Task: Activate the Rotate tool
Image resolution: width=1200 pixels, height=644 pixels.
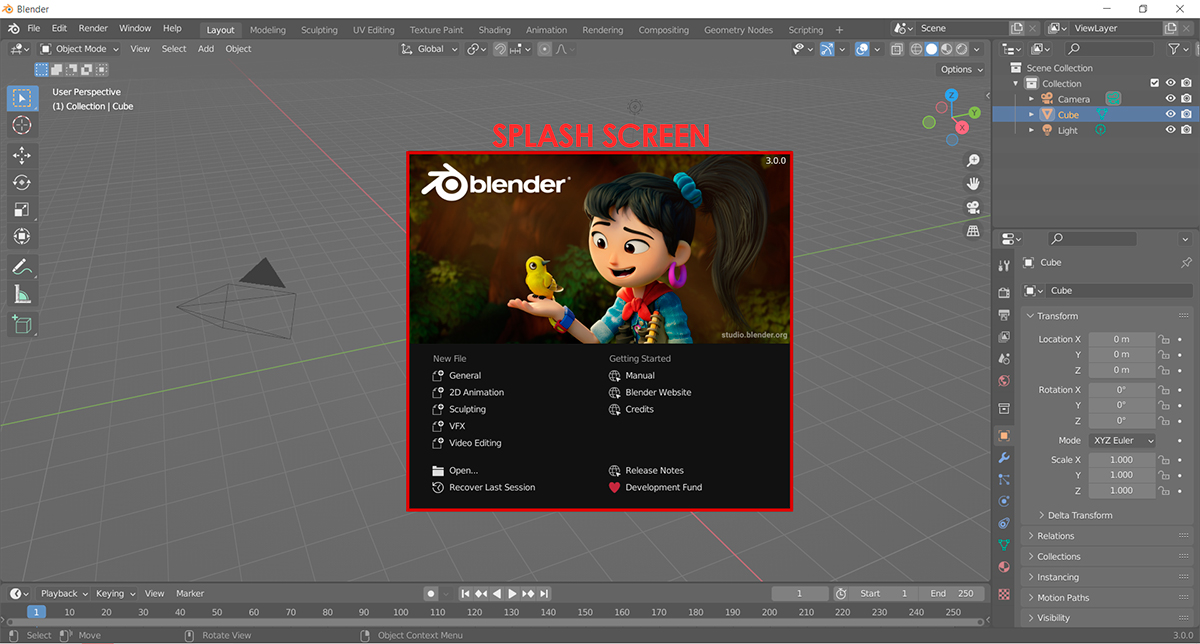Action: (22, 182)
